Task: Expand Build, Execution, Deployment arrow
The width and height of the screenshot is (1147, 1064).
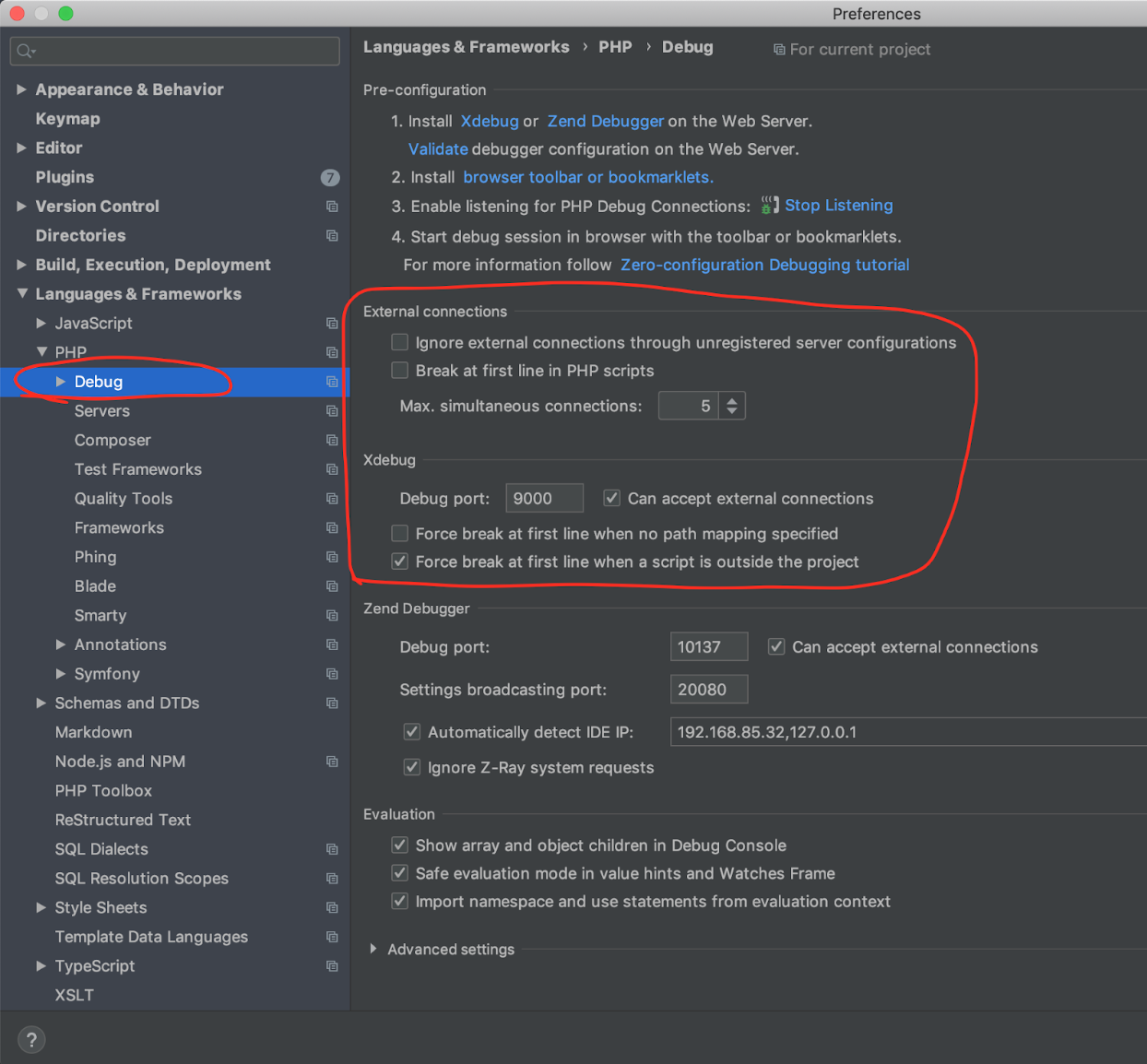Action: pyautogui.click(x=21, y=265)
